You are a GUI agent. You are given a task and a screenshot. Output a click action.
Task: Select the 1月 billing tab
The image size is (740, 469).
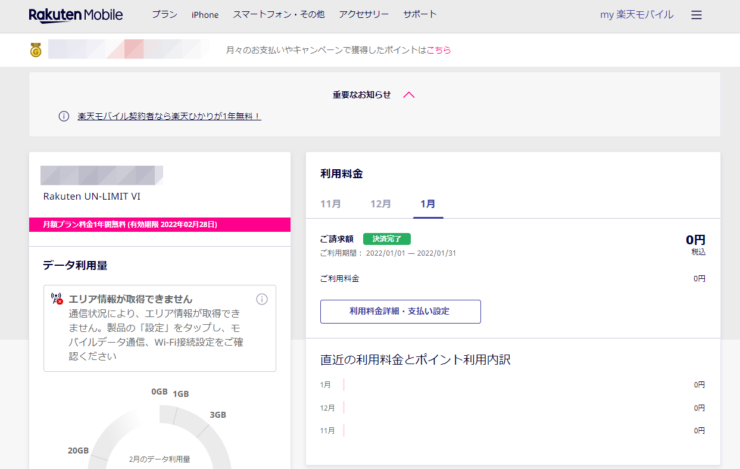(428, 204)
